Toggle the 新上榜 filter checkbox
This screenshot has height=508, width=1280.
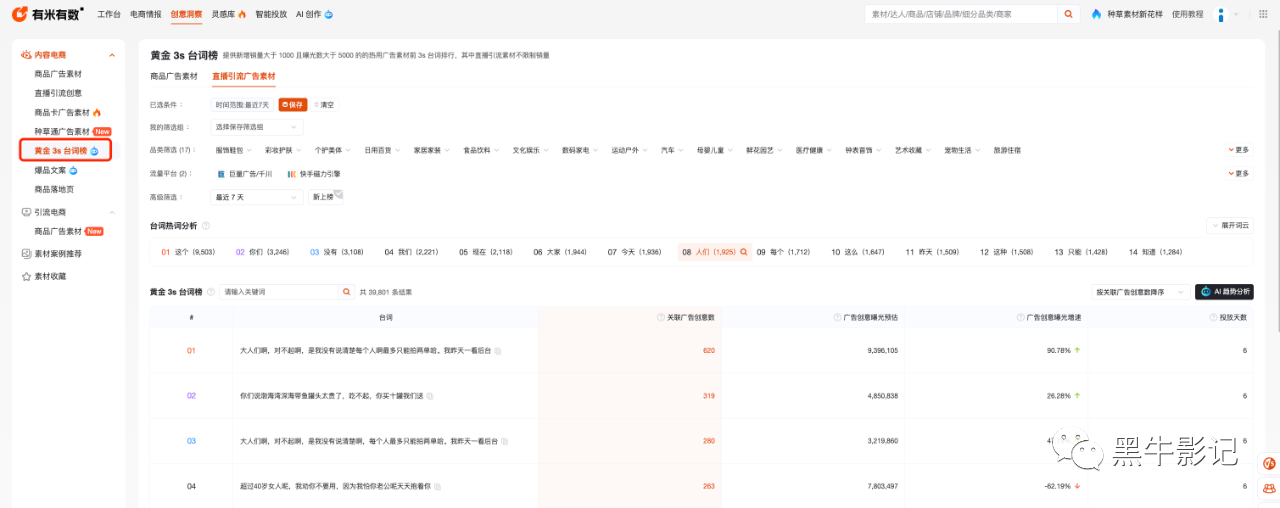coord(325,196)
